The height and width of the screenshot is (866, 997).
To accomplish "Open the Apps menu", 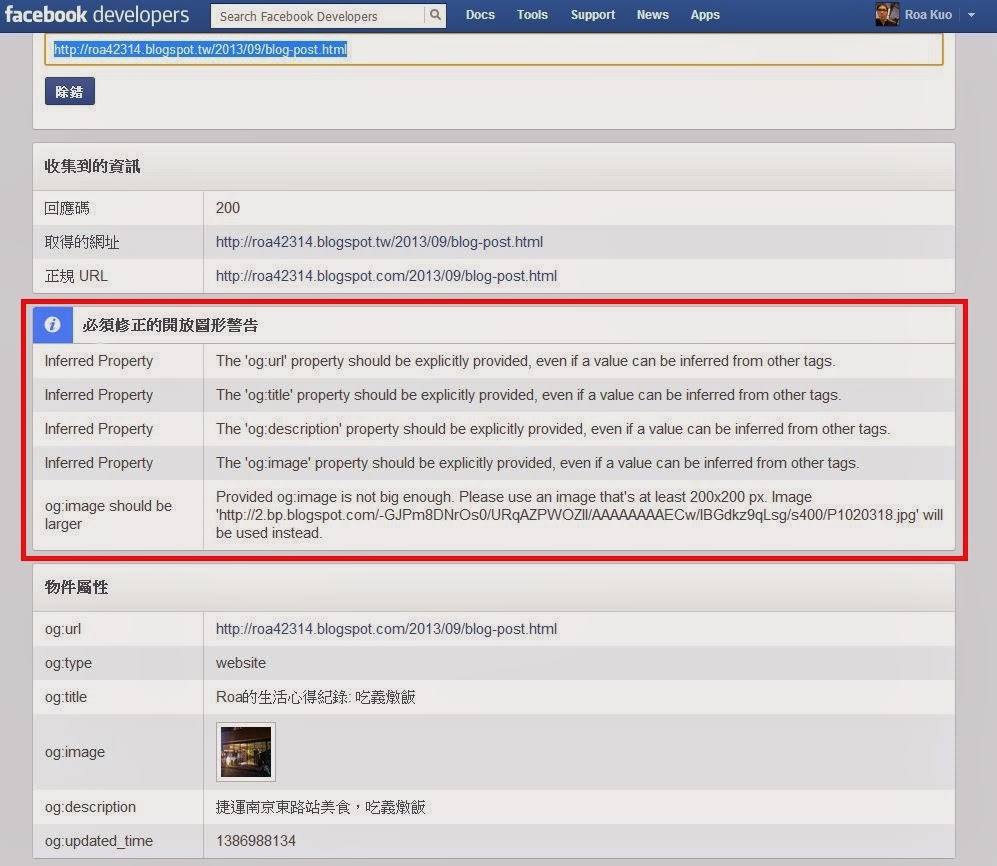I will (705, 15).
